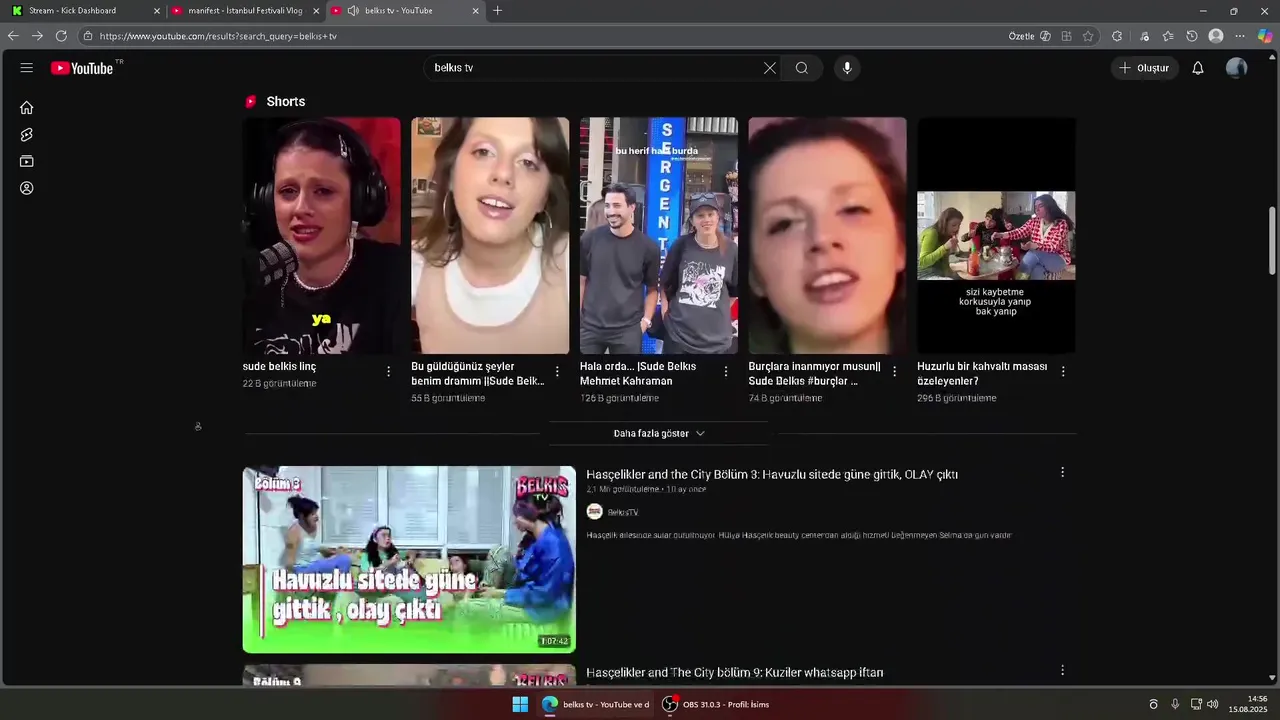
Task: Open options for 'Burçlara inanmıyor musun' short
Action: click(895, 371)
